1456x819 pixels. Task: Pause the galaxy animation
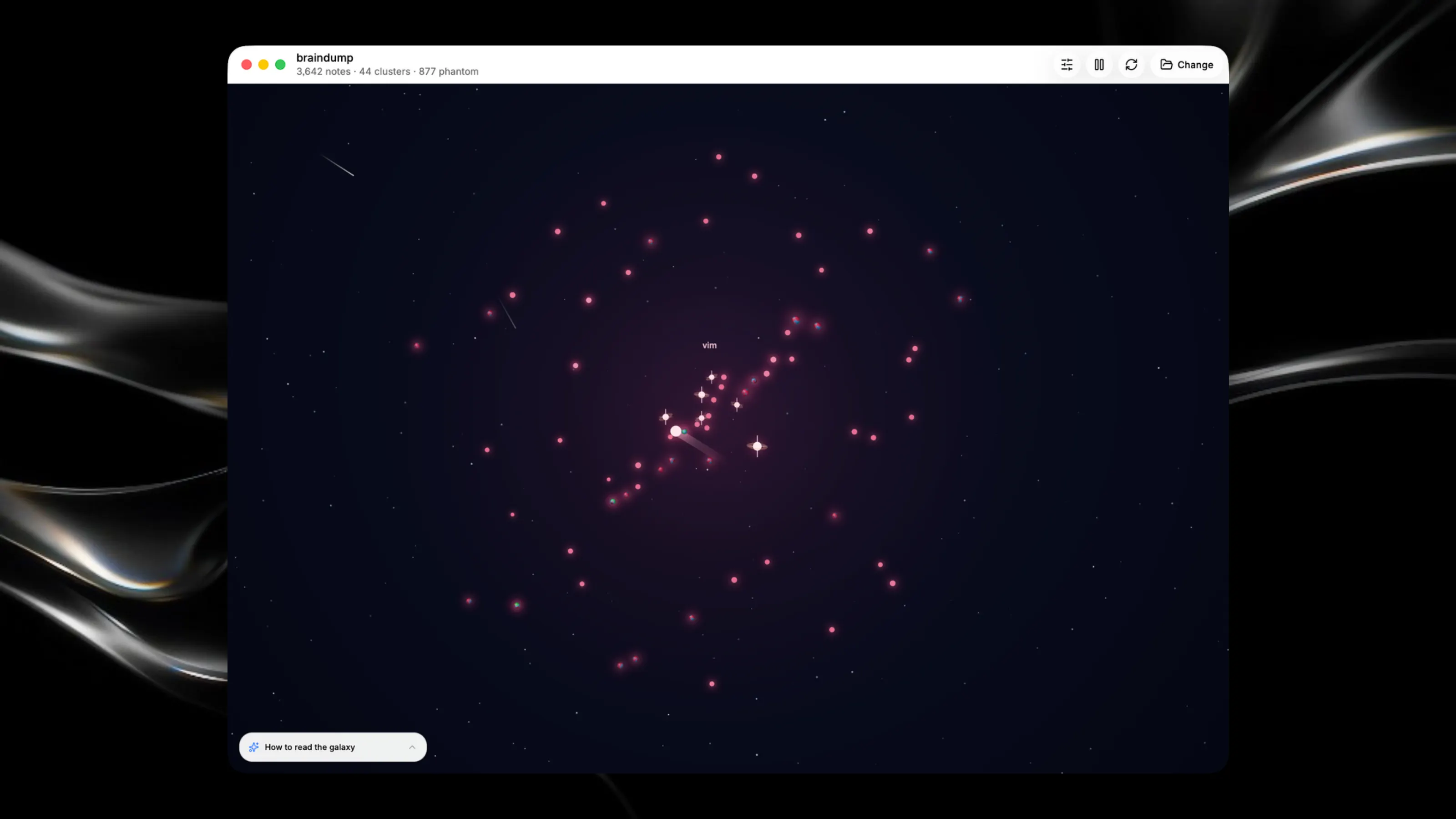(1099, 65)
